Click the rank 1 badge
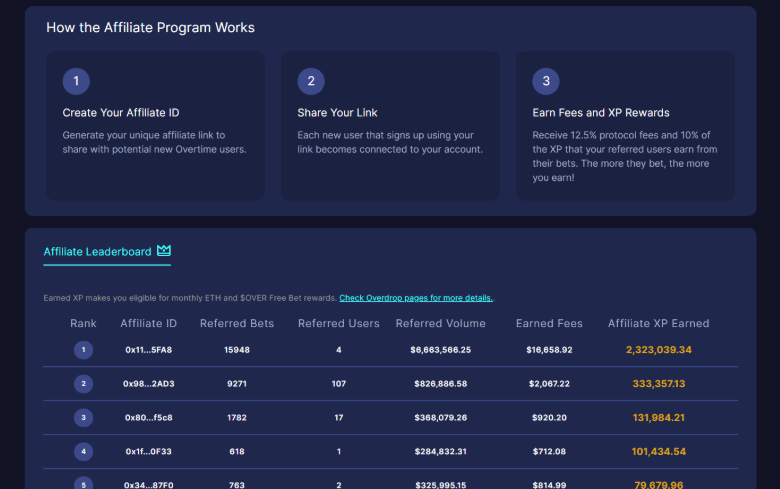The width and height of the screenshot is (780, 489). [x=83, y=350]
